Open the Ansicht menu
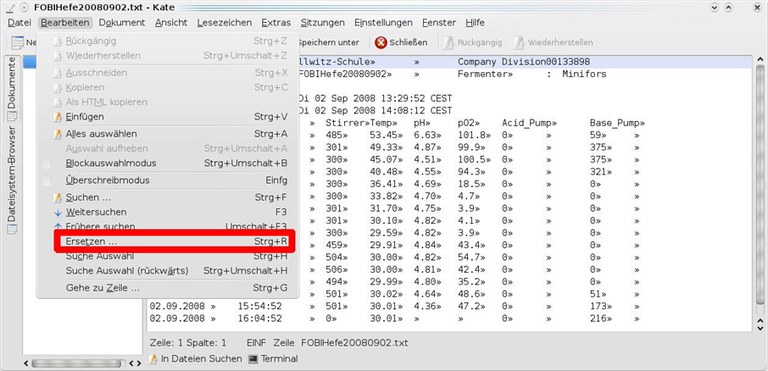The image size is (768, 371). click(x=171, y=23)
